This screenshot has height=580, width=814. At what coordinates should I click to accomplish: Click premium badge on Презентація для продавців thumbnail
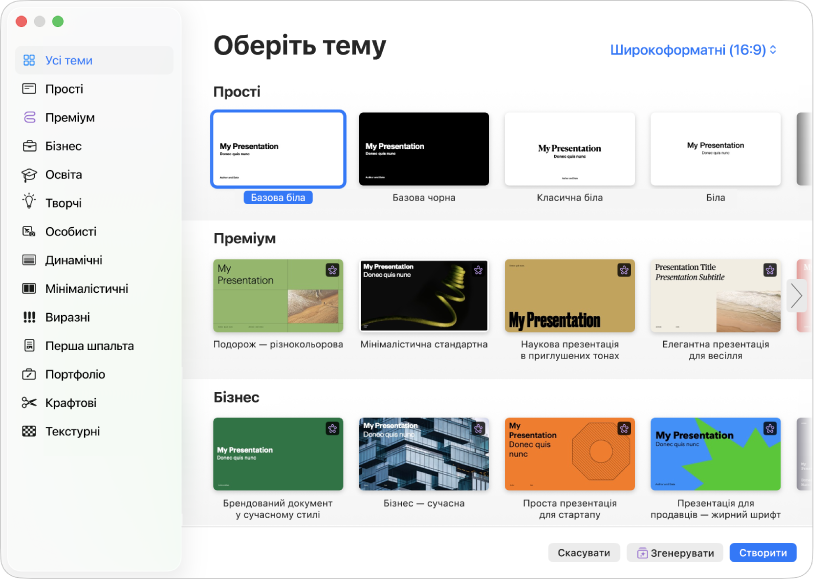click(x=770, y=428)
